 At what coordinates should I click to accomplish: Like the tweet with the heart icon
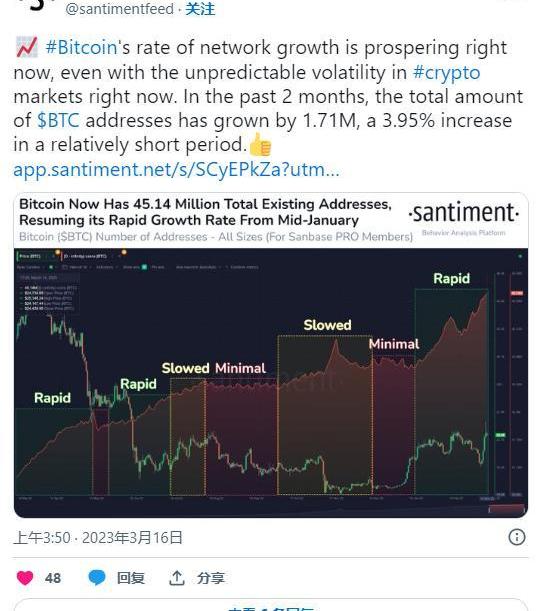click(x=25, y=578)
